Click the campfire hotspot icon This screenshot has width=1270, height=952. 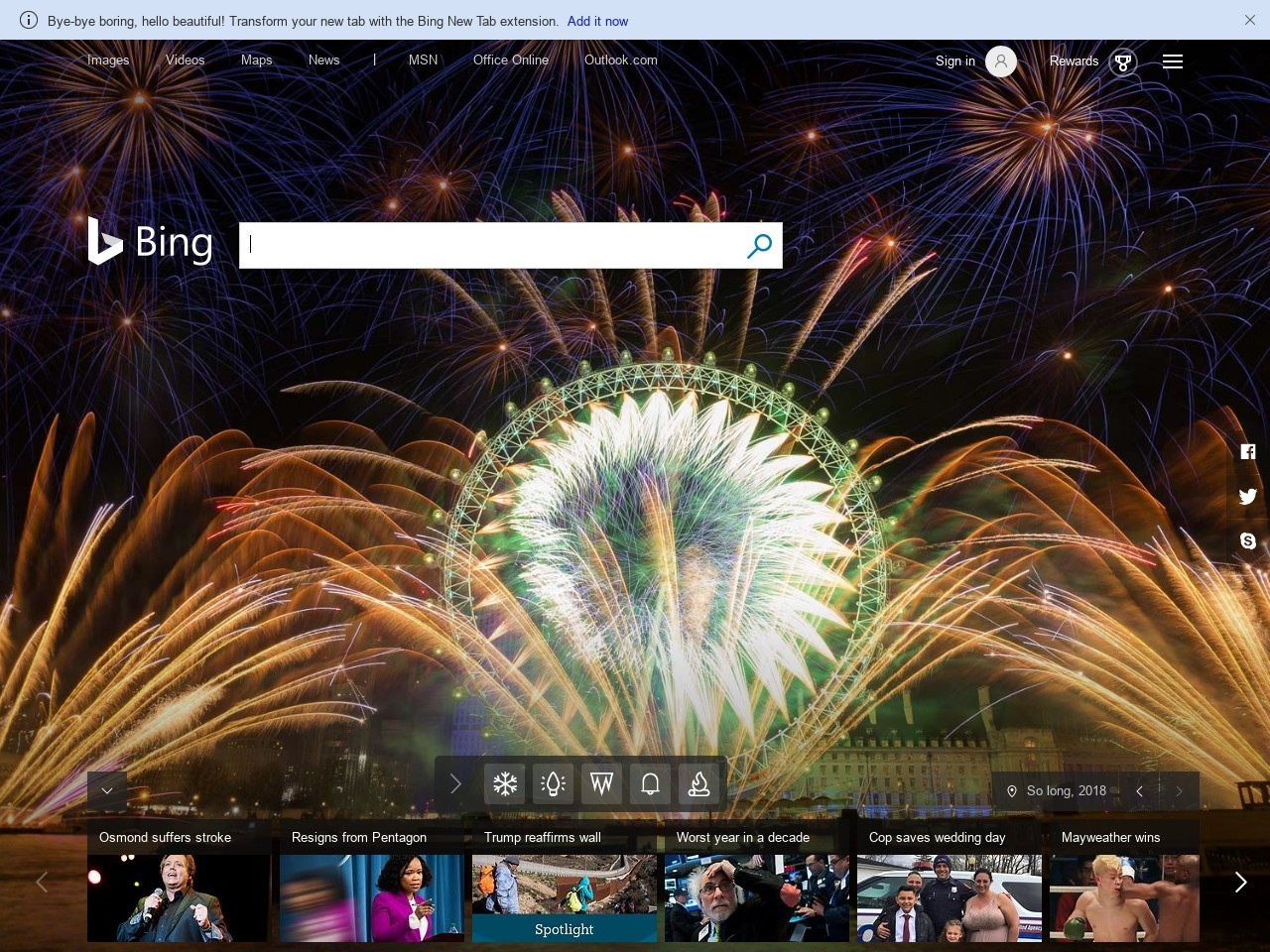698,784
